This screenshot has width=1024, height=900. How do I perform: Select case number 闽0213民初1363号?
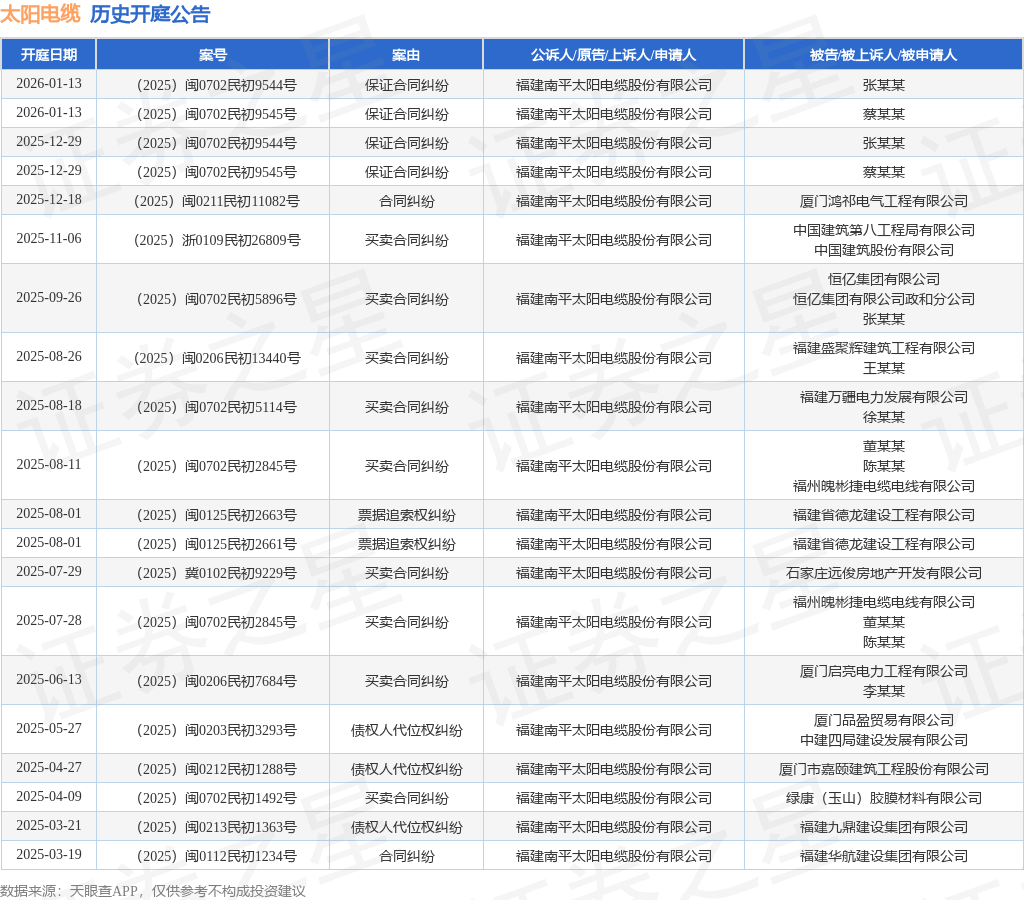pos(217,828)
